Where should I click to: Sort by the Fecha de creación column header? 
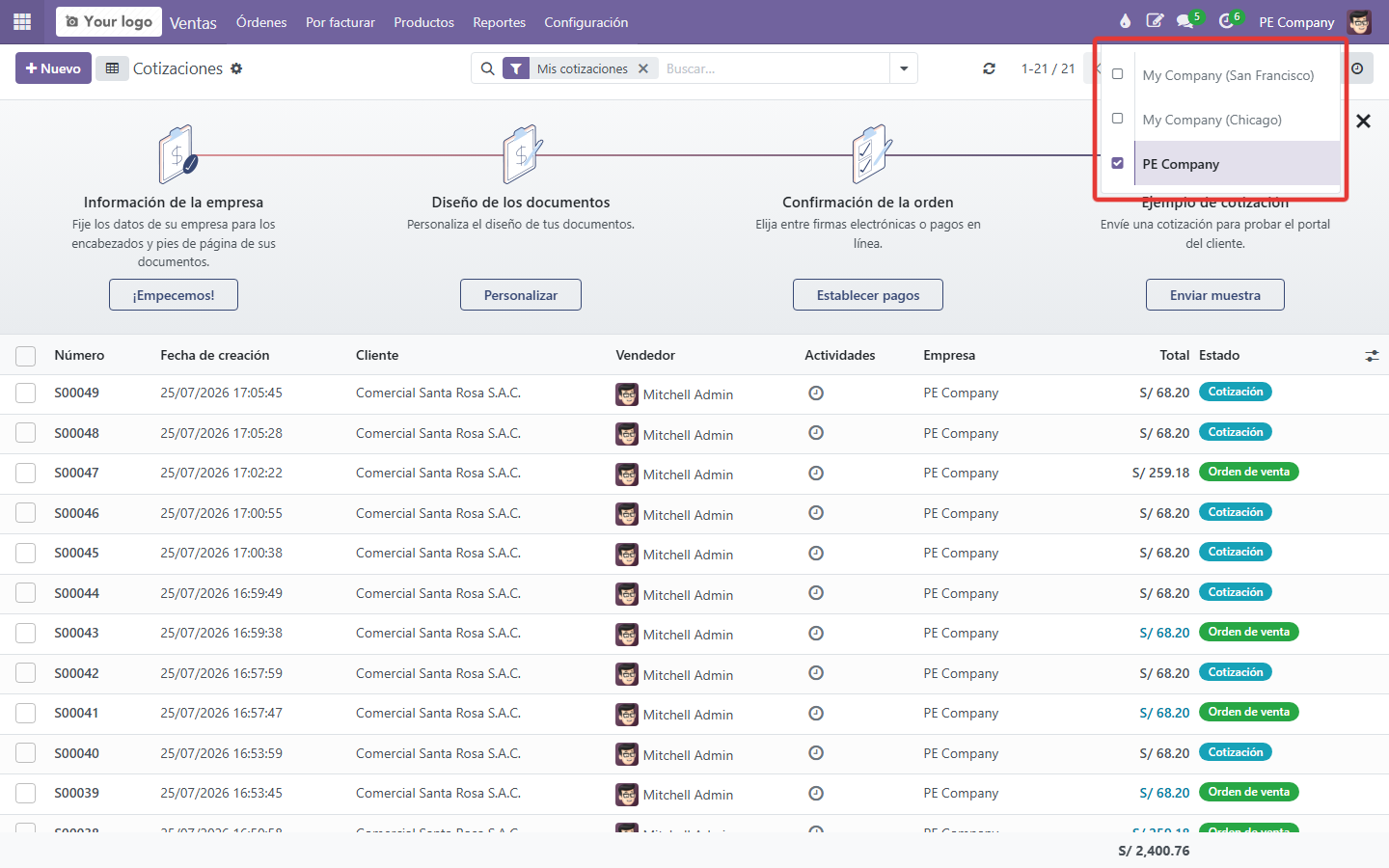pyautogui.click(x=215, y=356)
